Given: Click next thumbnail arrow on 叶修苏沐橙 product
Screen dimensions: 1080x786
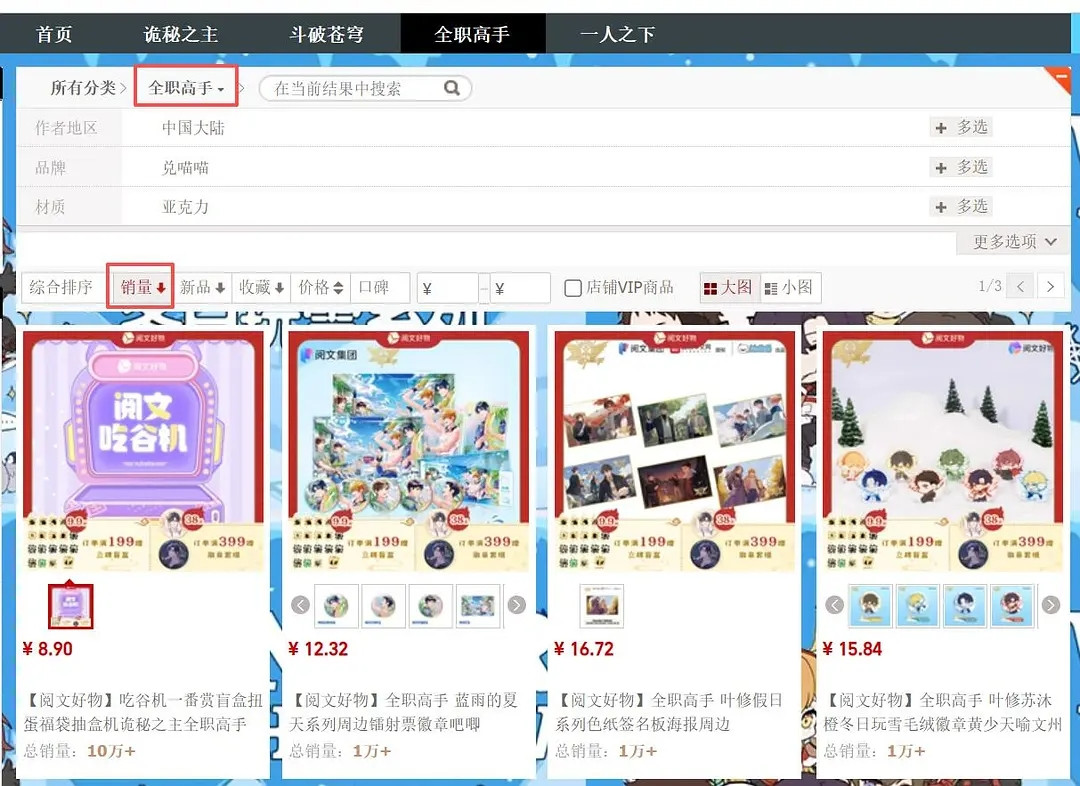Looking at the screenshot, I should tap(1050, 605).
